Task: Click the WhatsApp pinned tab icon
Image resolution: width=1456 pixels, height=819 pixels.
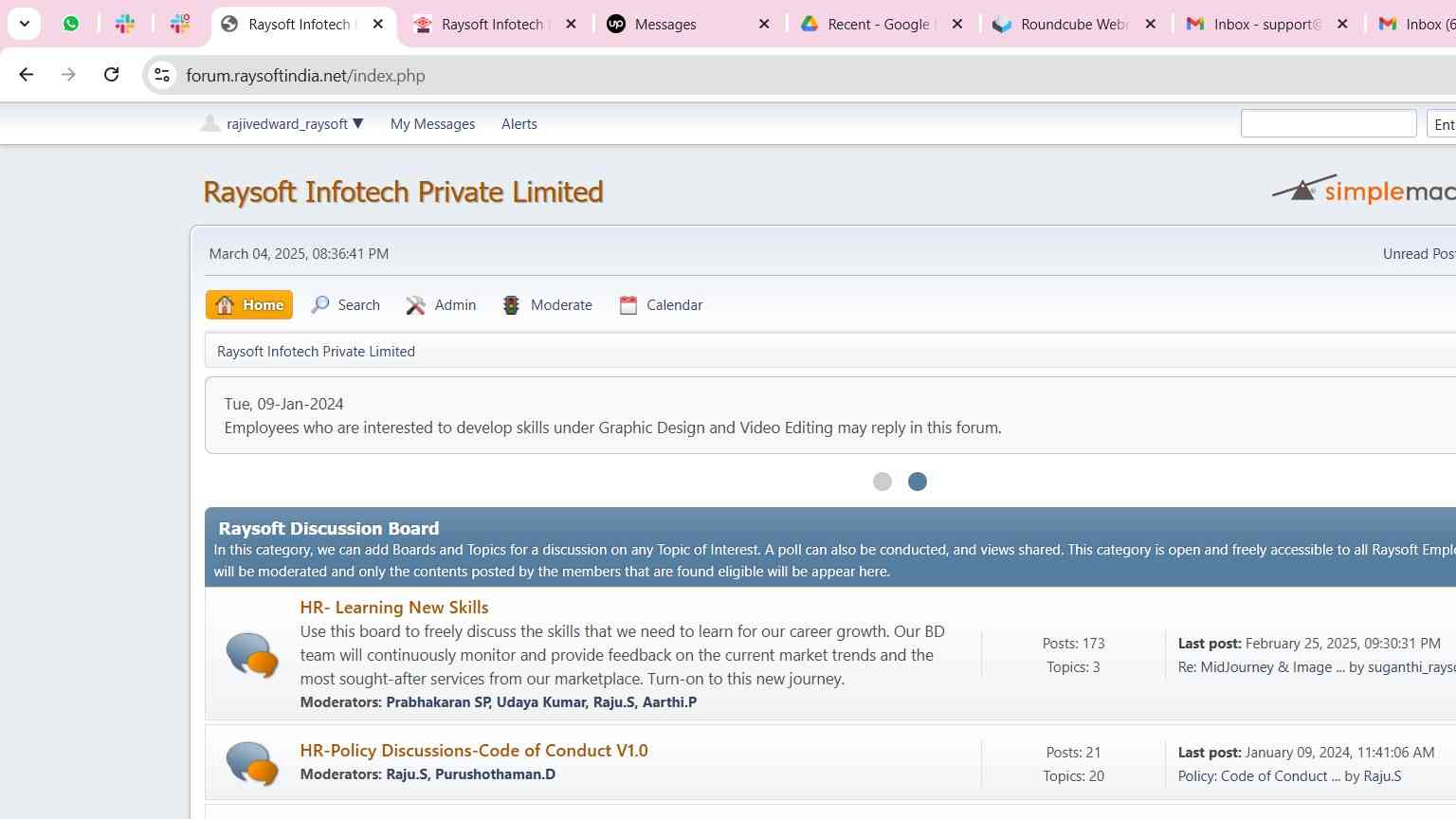Action: (71, 24)
